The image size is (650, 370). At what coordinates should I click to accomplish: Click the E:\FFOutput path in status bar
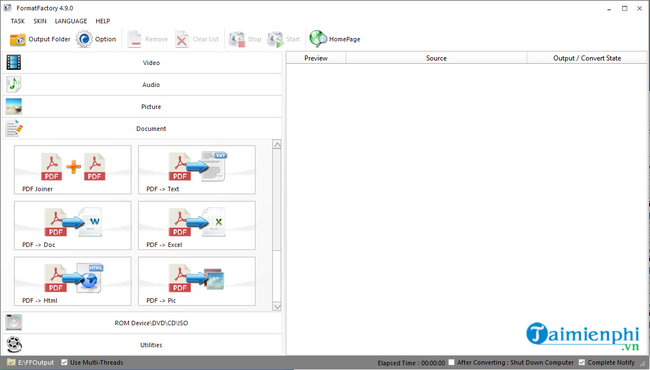[x=36, y=363]
